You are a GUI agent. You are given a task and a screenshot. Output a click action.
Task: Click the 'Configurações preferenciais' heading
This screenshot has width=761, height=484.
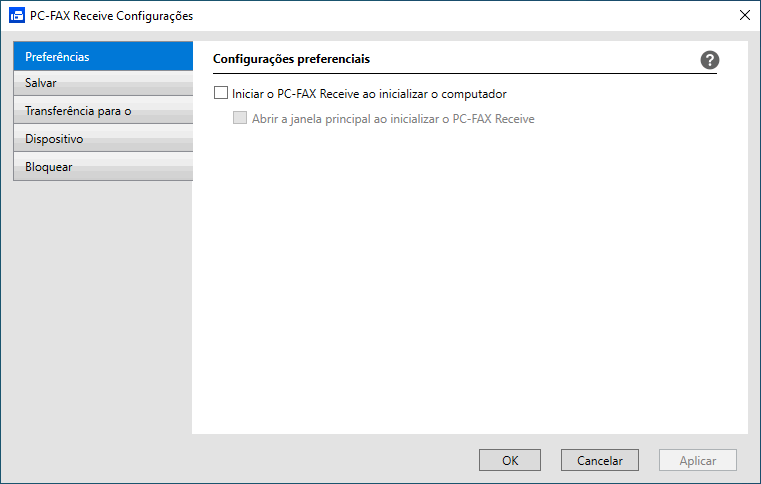click(x=292, y=60)
